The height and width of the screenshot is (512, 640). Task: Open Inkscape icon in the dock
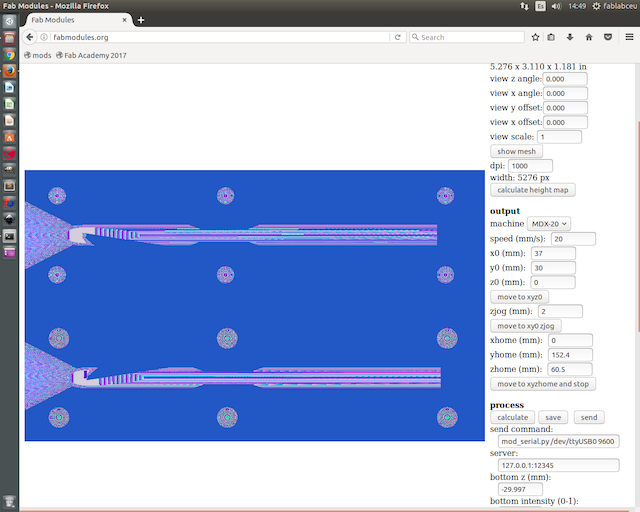click(9, 220)
